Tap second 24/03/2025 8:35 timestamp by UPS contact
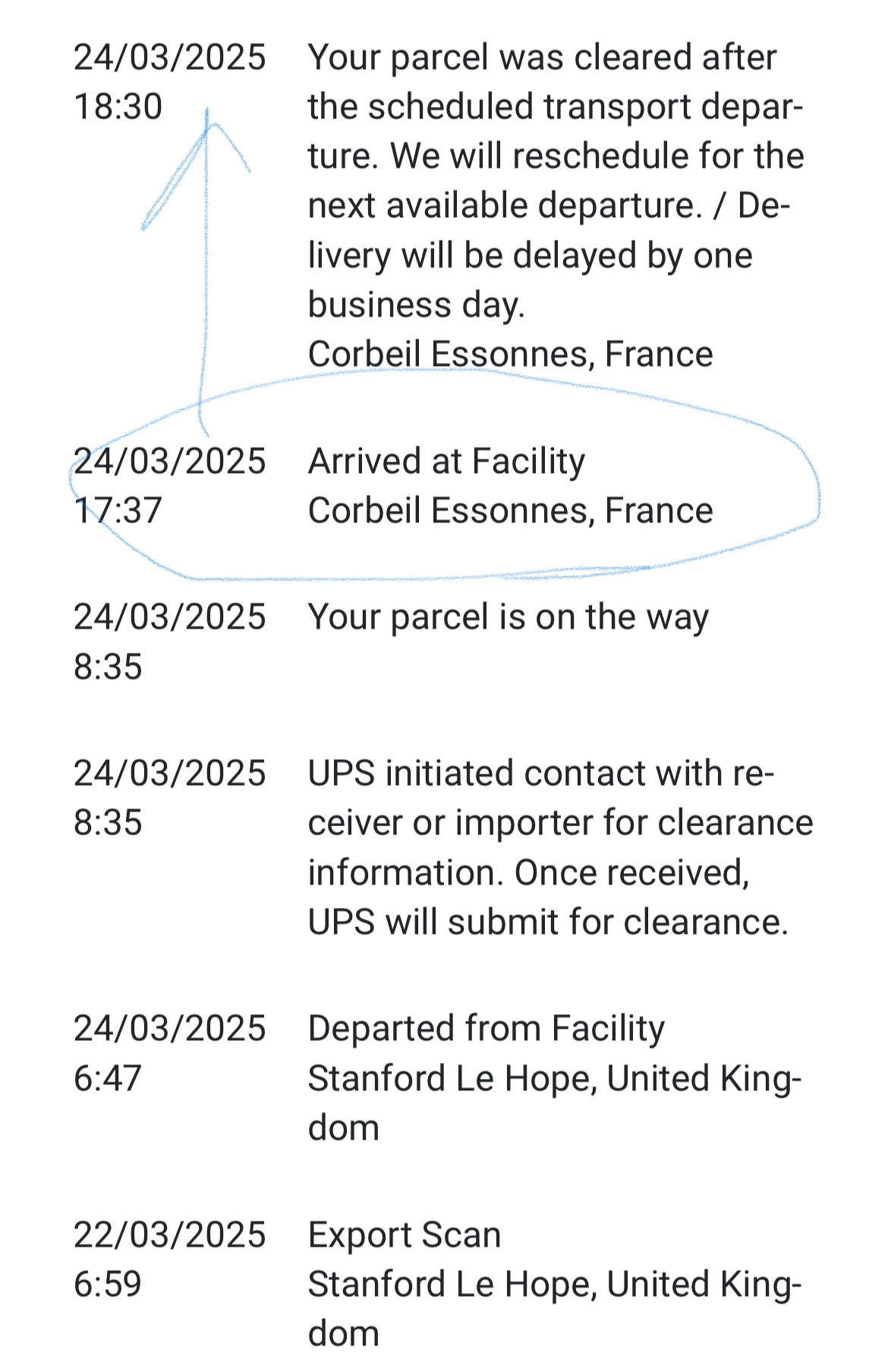The height and width of the screenshot is (1372, 888). pyautogui.click(x=169, y=797)
